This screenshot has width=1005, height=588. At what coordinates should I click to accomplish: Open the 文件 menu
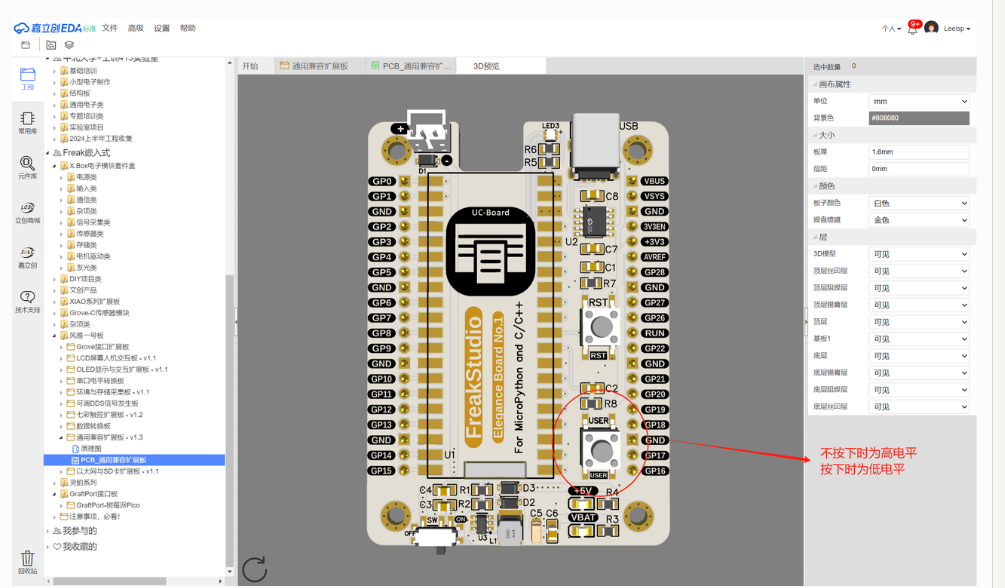pos(110,28)
